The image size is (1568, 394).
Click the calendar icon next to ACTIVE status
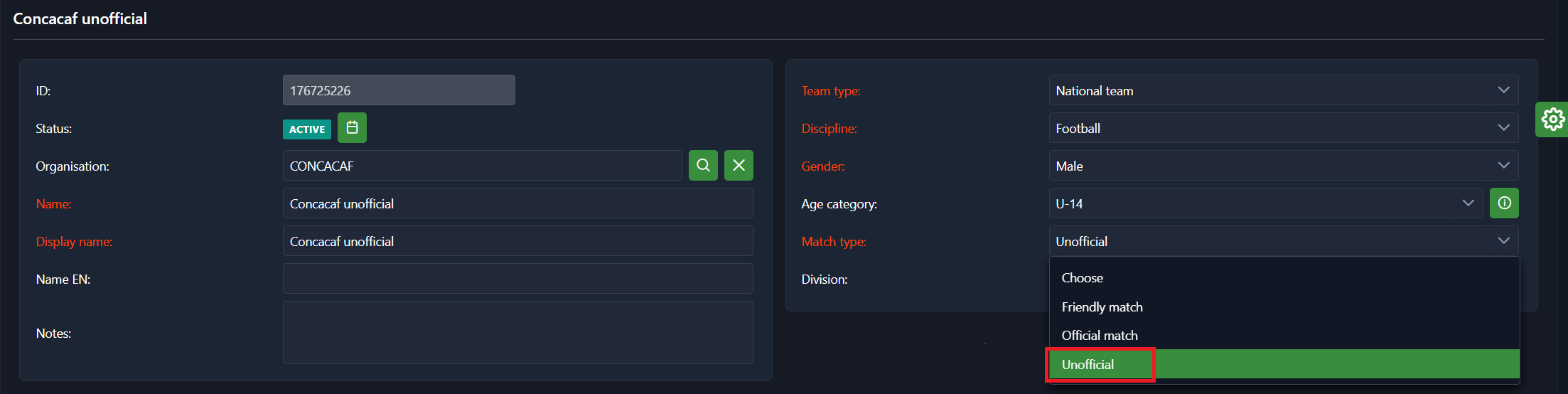point(352,128)
